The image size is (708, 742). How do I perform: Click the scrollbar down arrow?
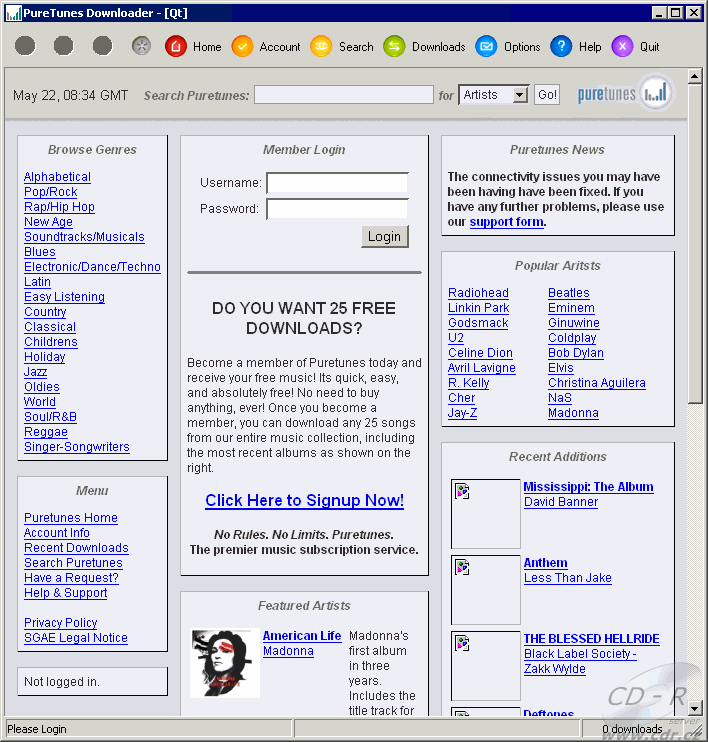(694, 708)
